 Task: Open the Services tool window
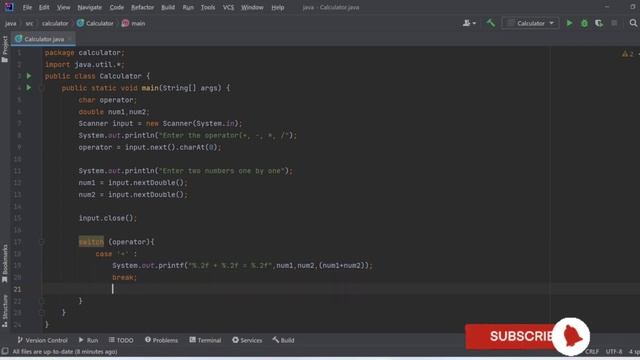point(247,340)
